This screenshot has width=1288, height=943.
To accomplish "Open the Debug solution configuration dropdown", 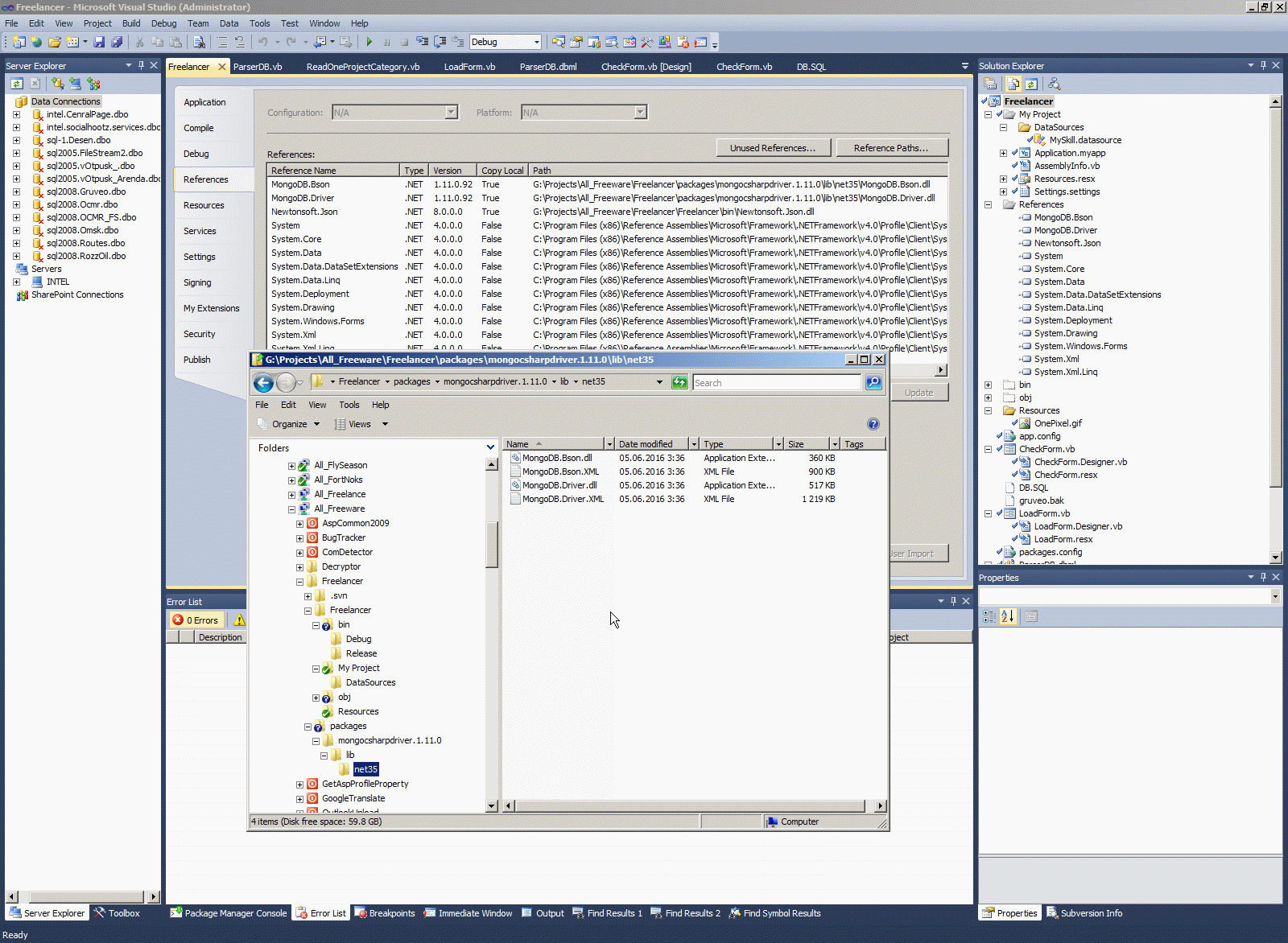I will tap(505, 42).
